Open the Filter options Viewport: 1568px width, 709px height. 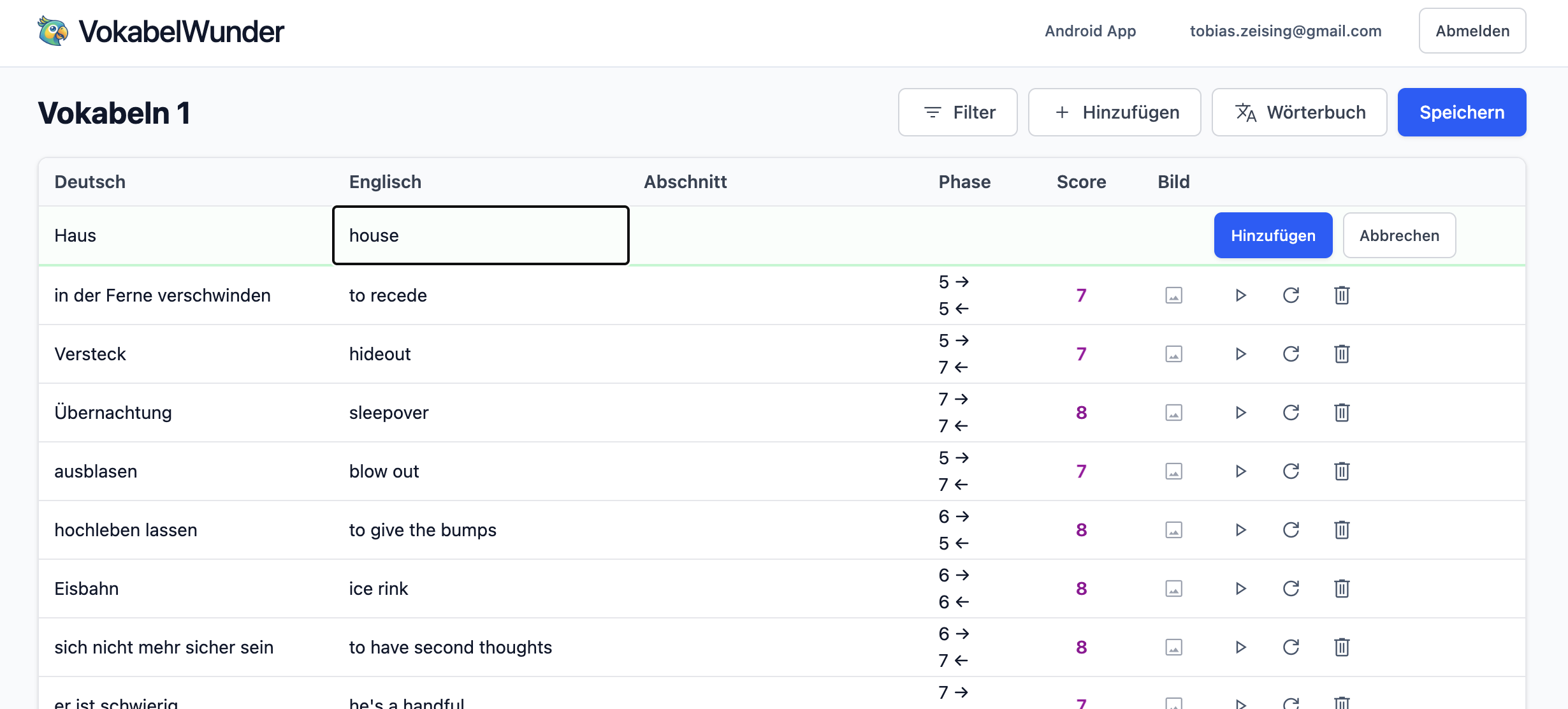coord(957,112)
